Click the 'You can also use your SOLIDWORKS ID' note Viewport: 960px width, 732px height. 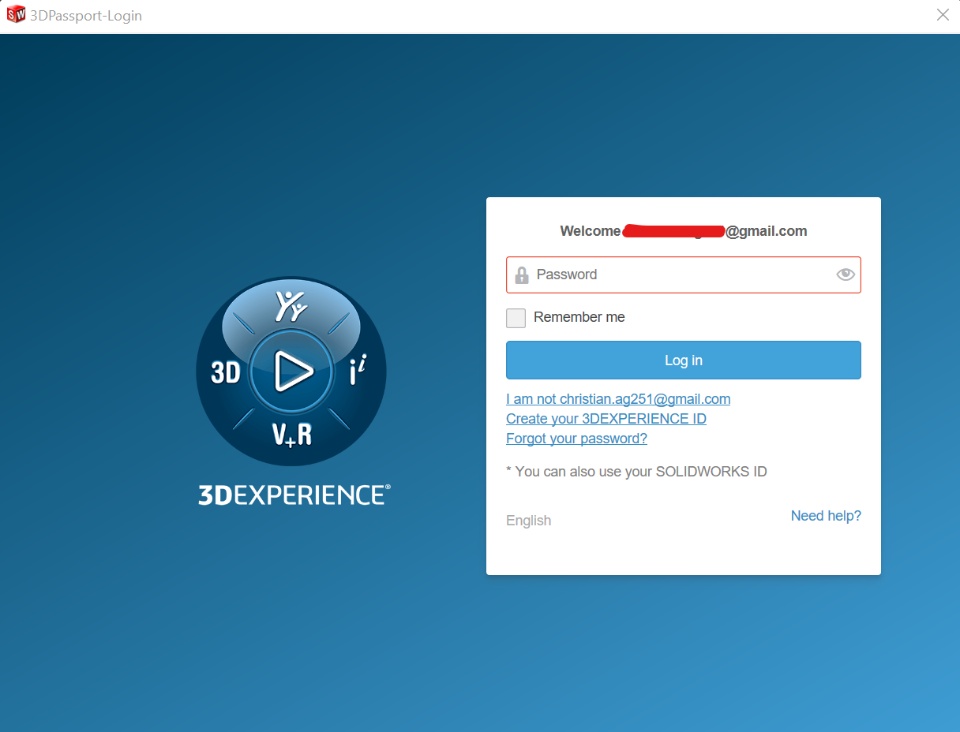tap(637, 471)
